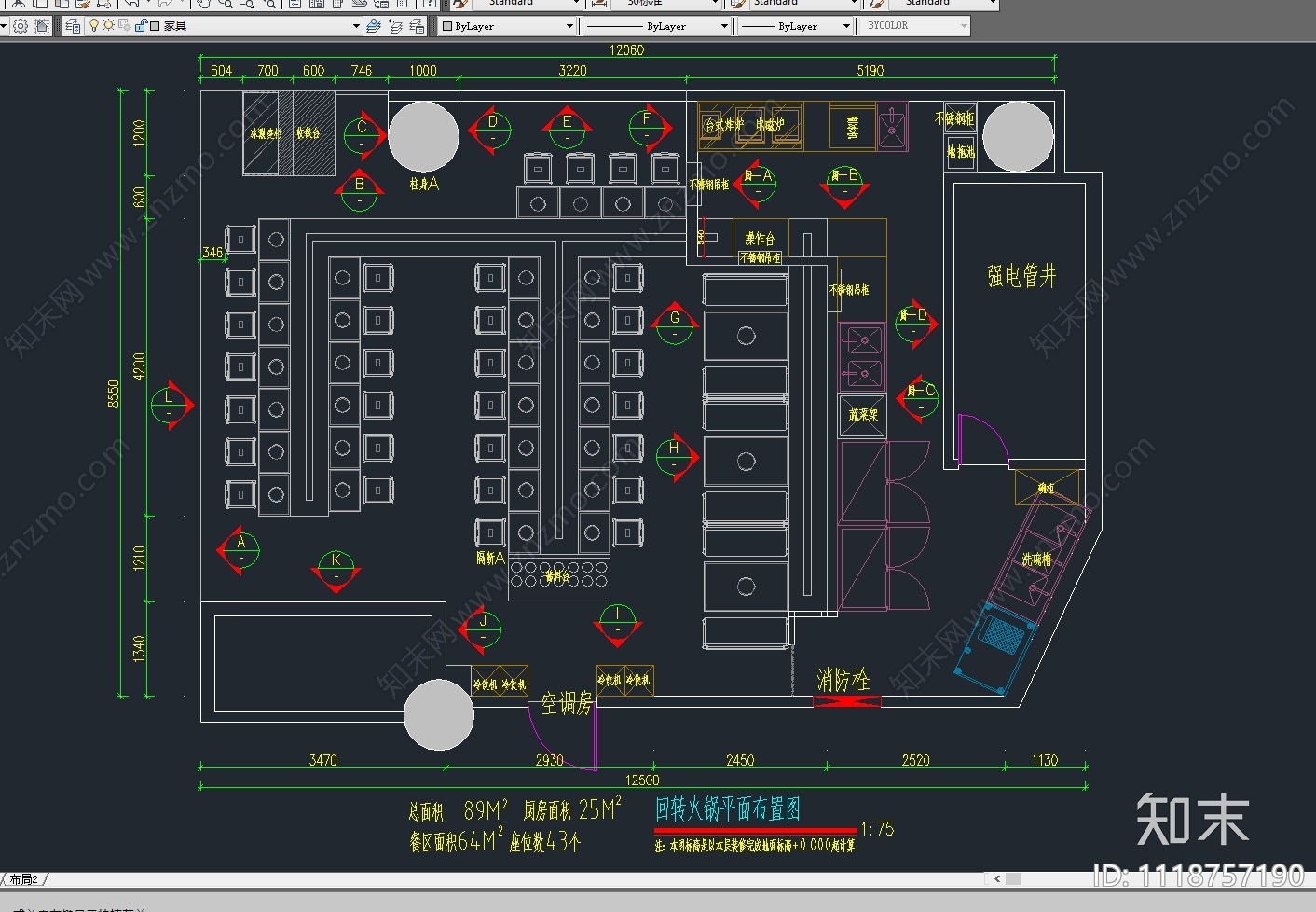Select section marker H
Image resolution: width=1316 pixels, height=912 pixels.
(x=677, y=457)
